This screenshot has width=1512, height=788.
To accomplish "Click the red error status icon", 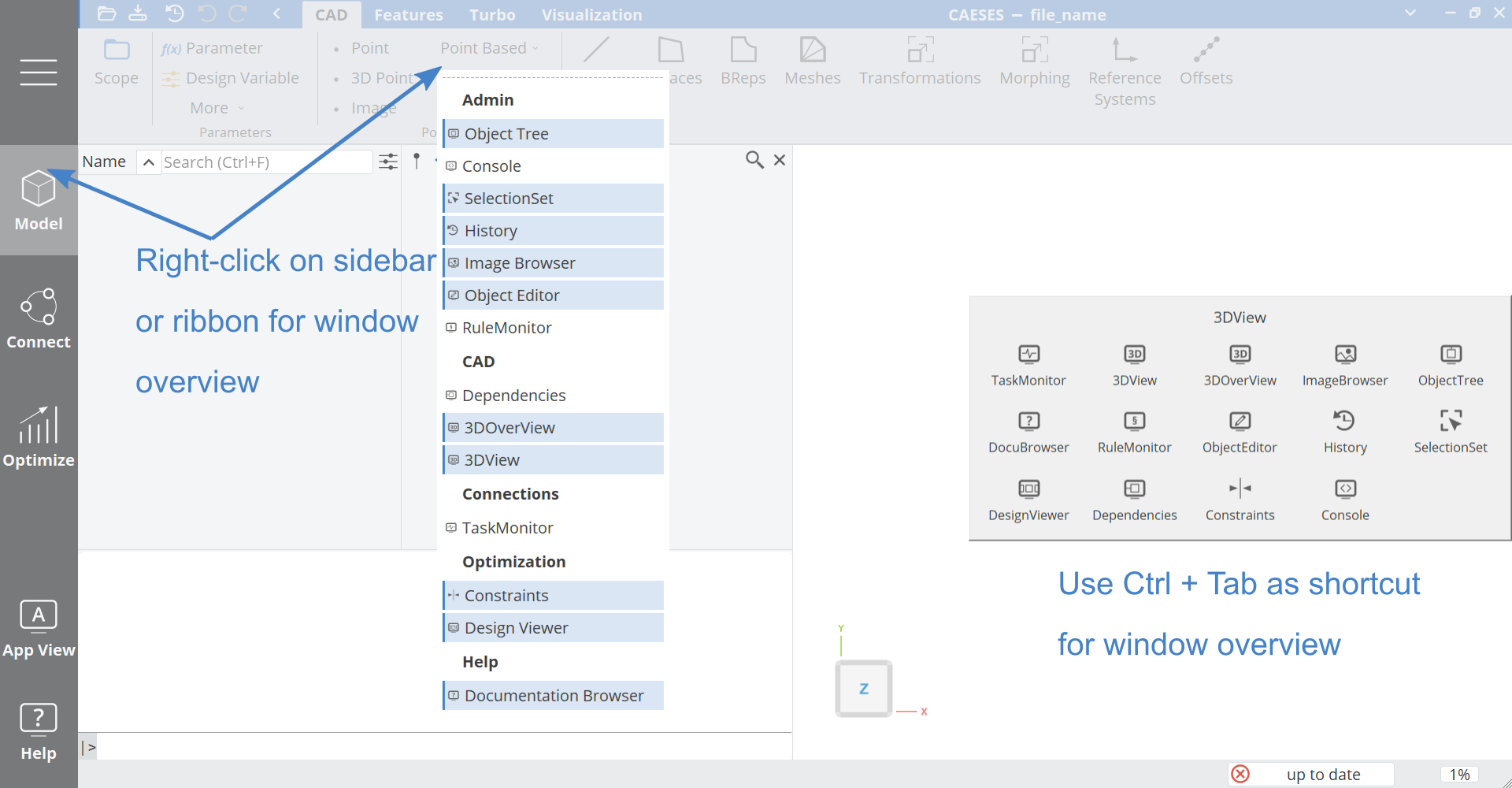I will coord(1240,774).
